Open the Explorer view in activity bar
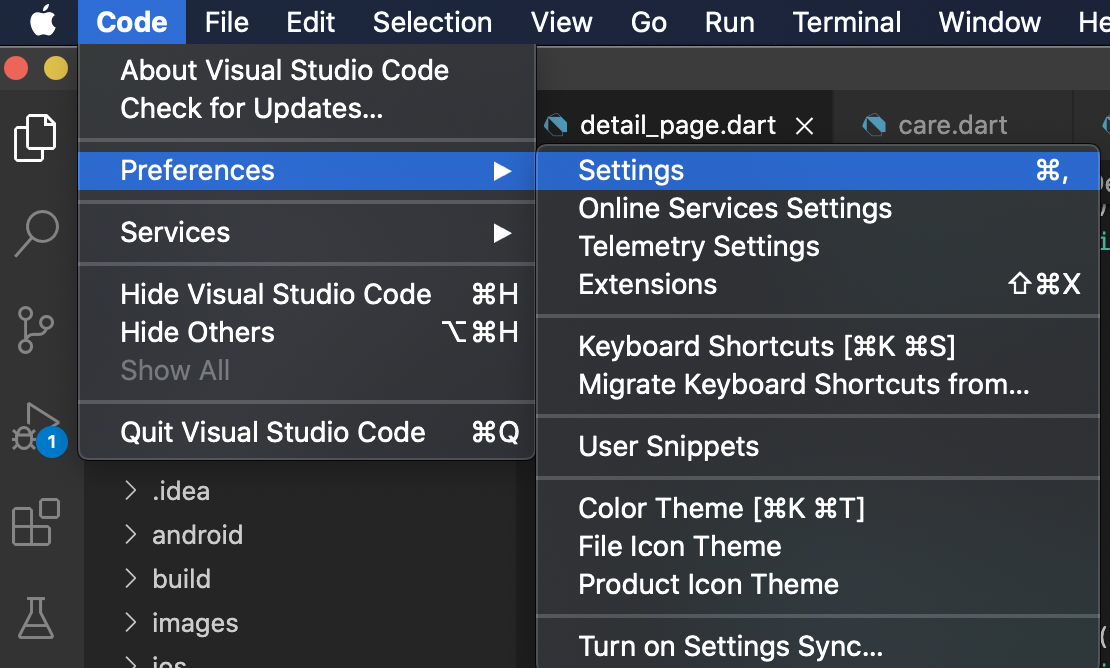Screen dimensions: 1110x668 (35, 137)
